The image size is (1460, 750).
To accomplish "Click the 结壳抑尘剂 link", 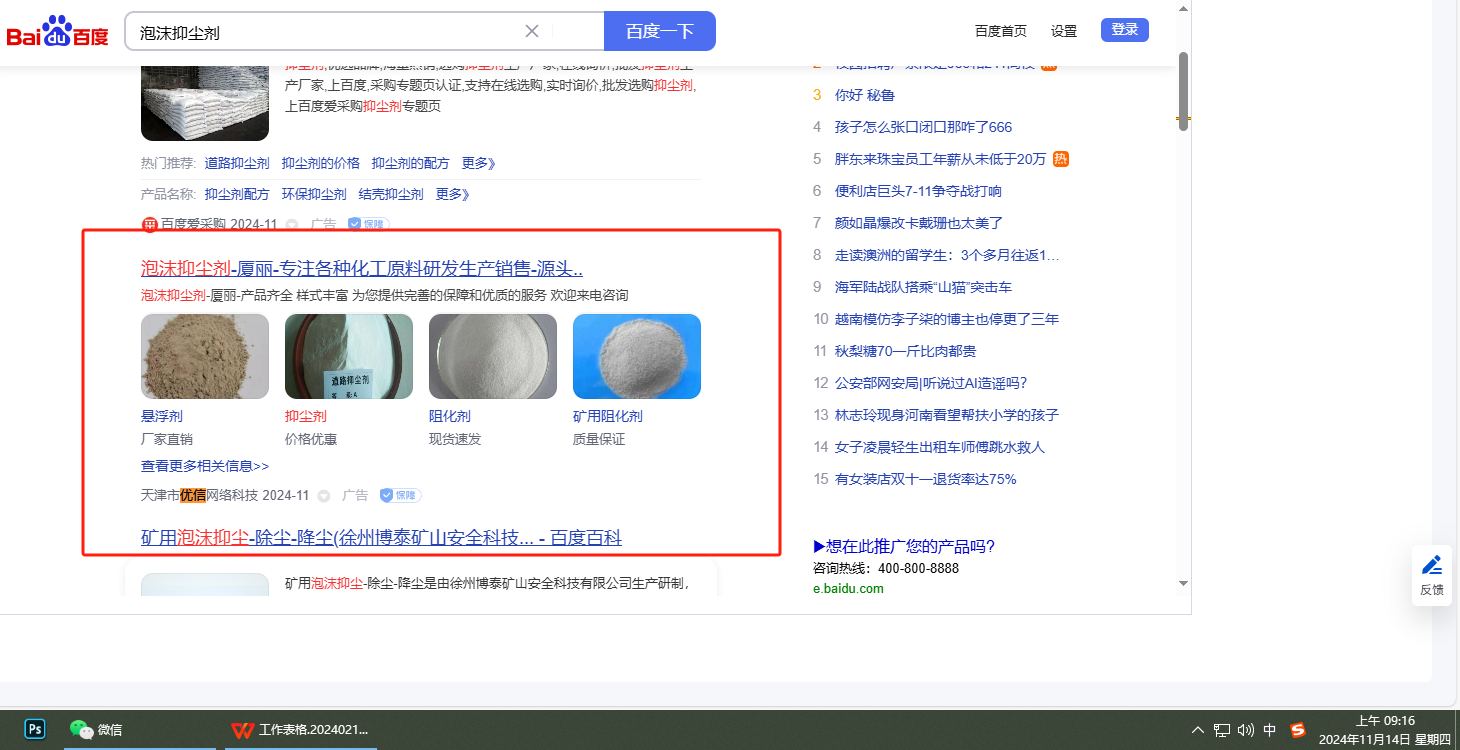I will tap(391, 194).
